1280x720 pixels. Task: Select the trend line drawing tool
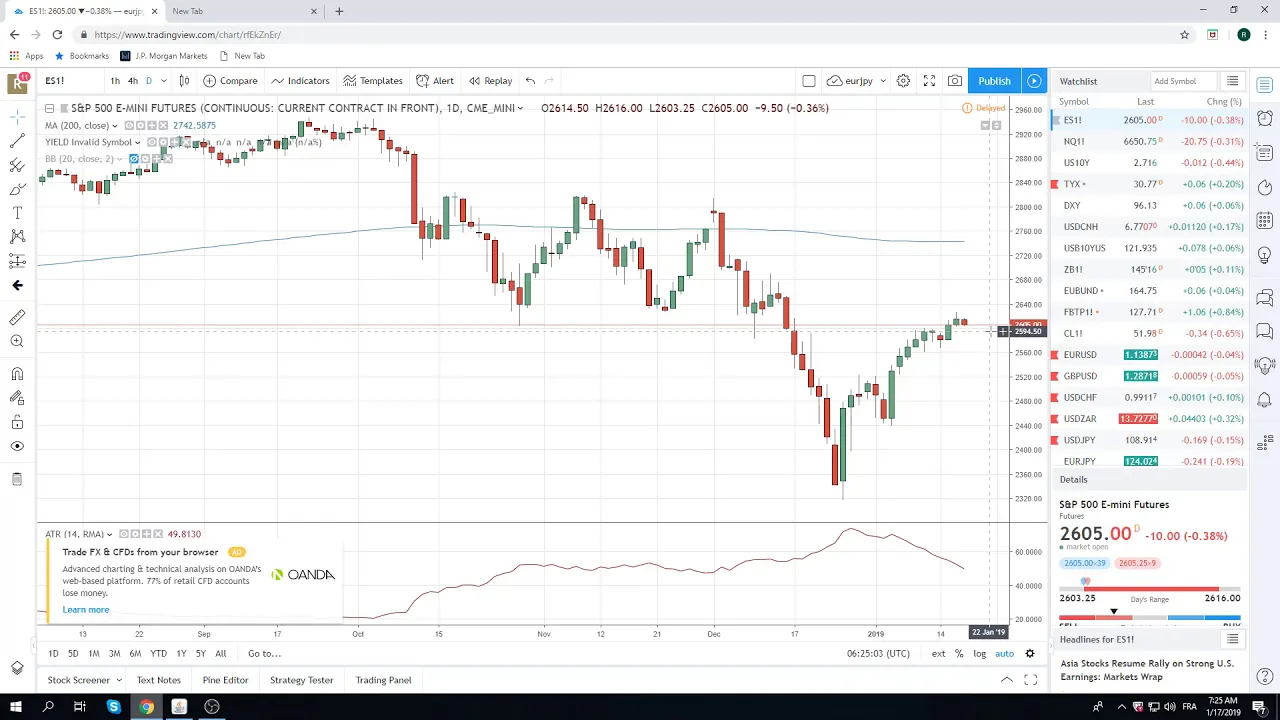tap(17, 141)
